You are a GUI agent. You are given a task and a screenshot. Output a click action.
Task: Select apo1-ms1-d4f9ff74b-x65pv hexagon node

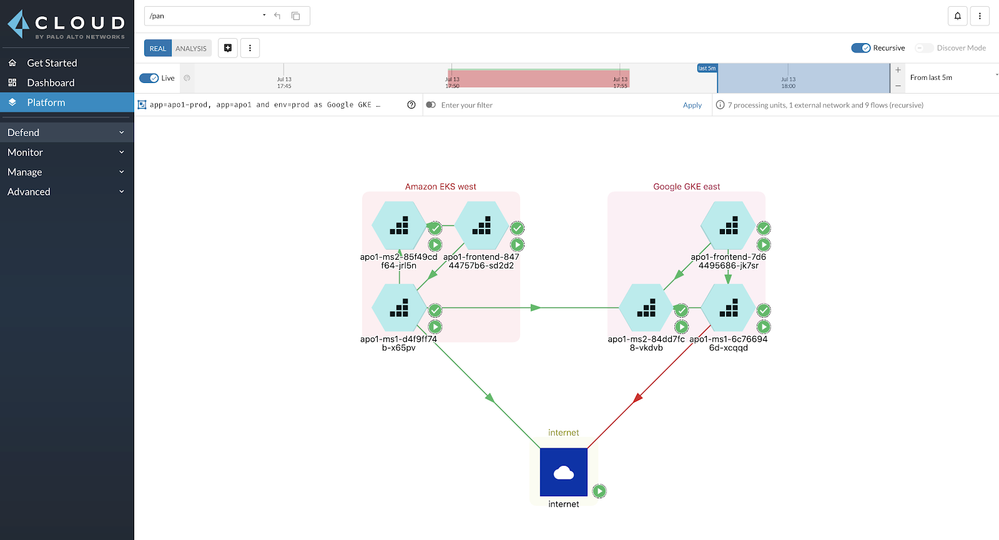(399, 308)
